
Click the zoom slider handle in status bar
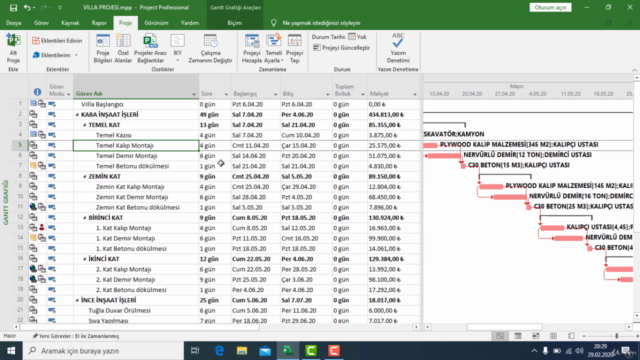point(617,336)
